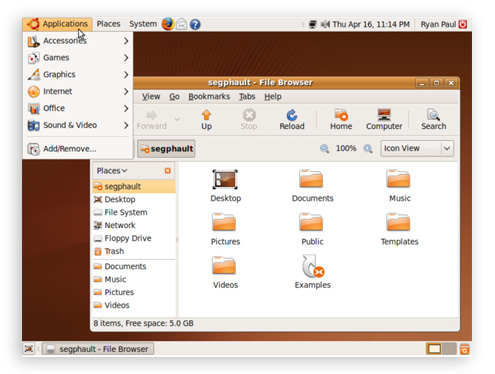
Task: Close the Places sidebar pane
Action: coord(168,171)
